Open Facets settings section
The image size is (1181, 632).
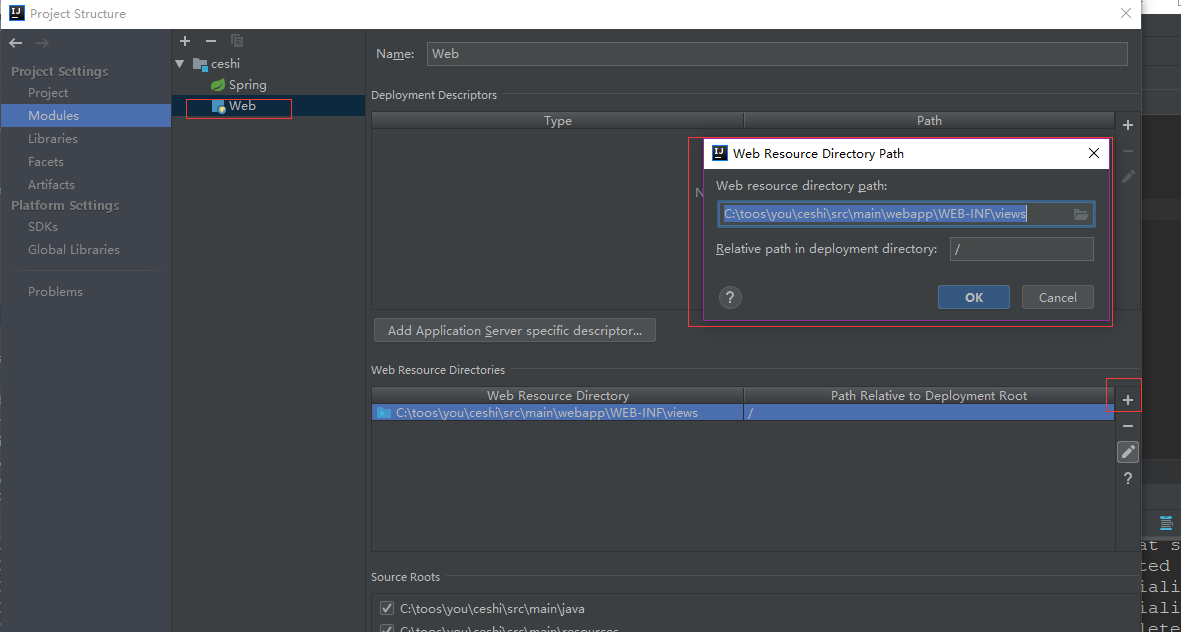tap(46, 162)
